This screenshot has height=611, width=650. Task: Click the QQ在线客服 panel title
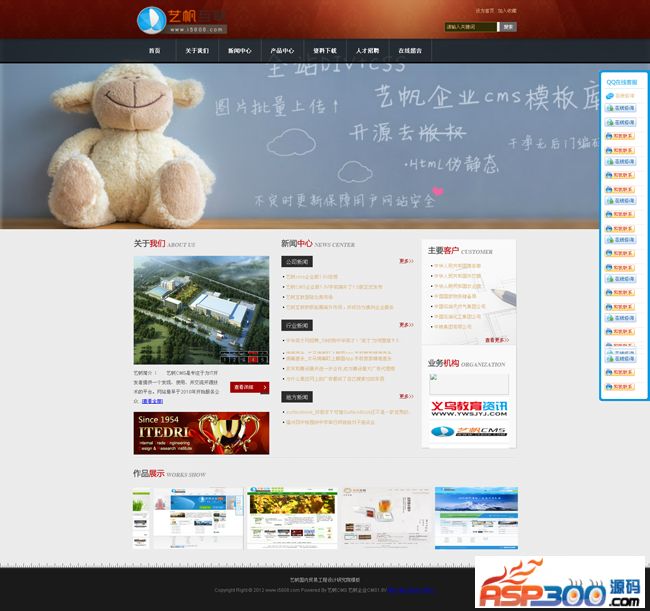[621, 82]
